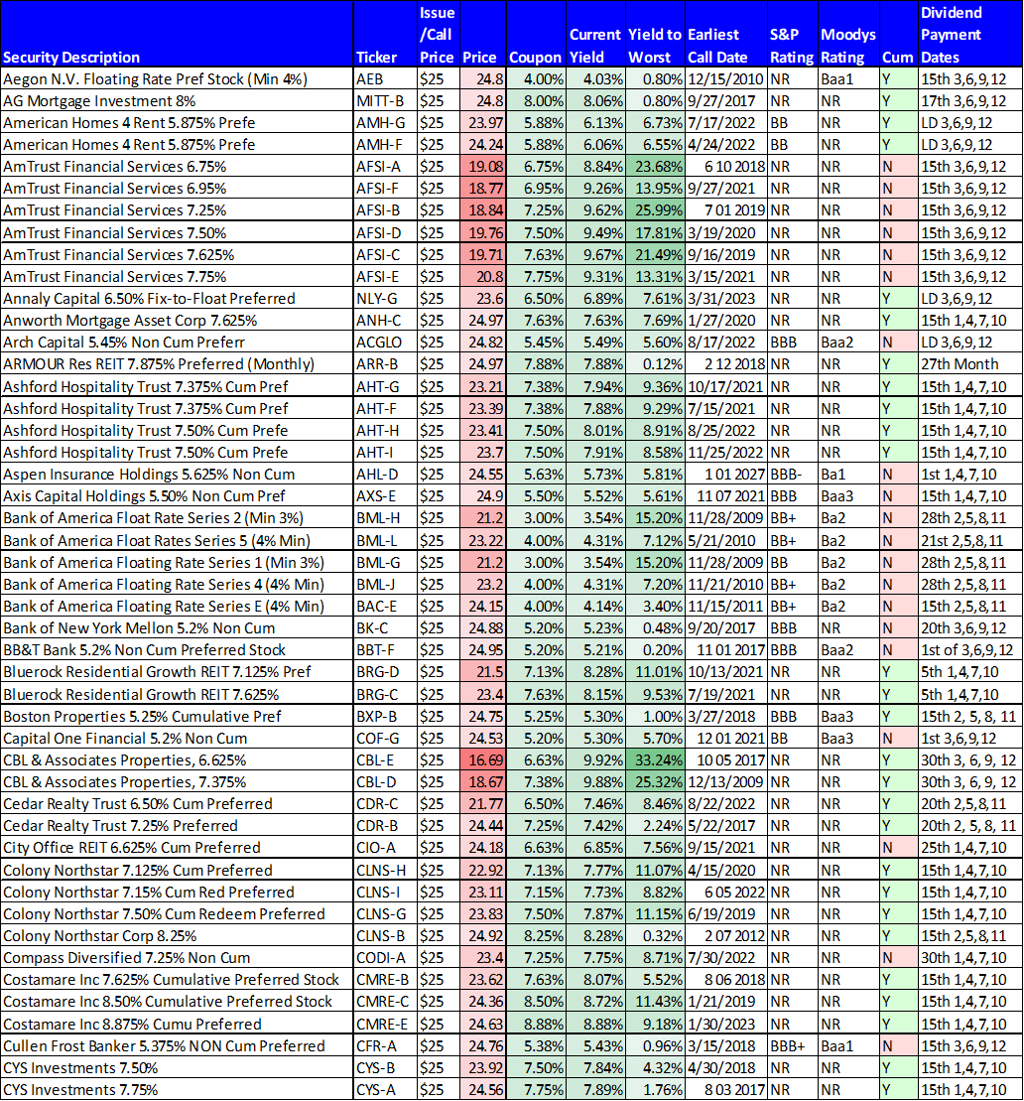The image size is (1024, 1101).
Task: Select the BRG-D ticker cell
Action: click(x=385, y=672)
